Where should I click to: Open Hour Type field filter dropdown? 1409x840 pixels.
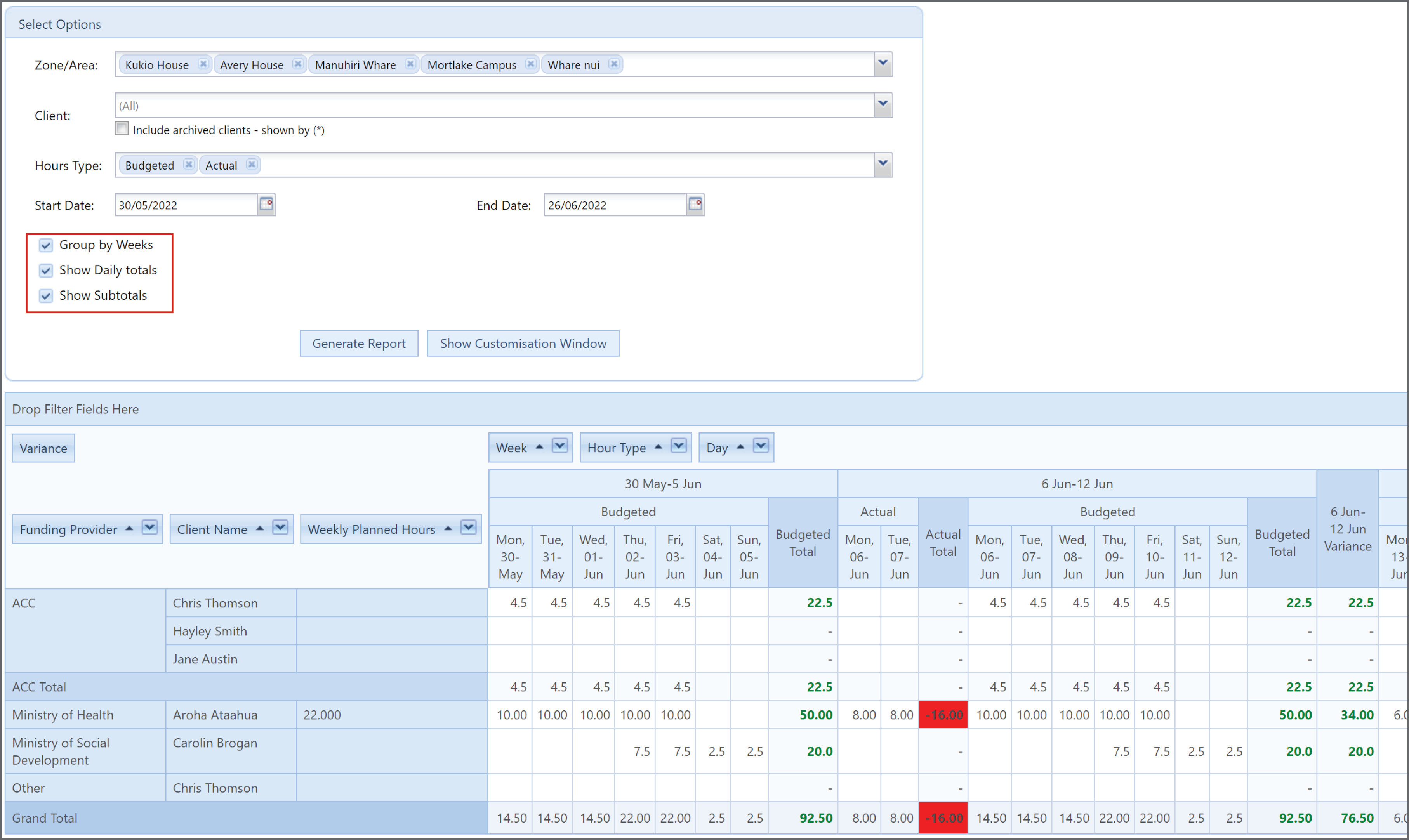click(679, 447)
